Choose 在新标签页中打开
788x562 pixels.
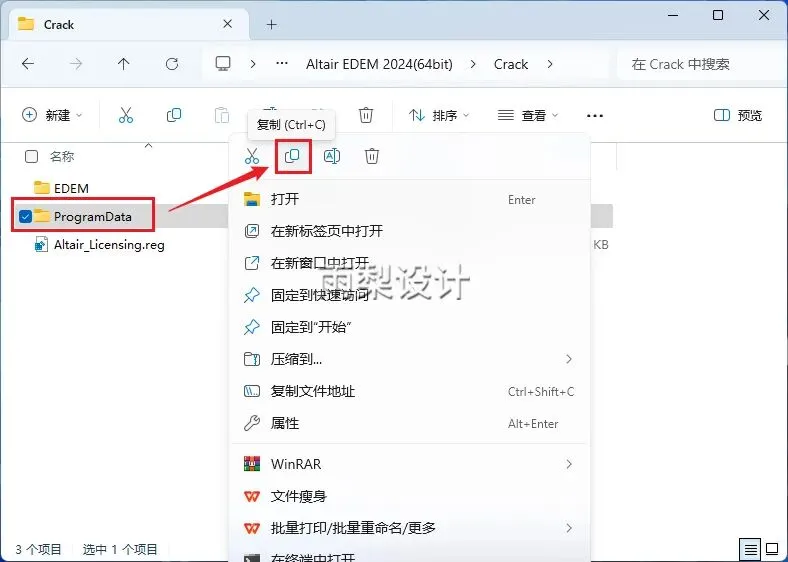pyautogui.click(x=410, y=231)
